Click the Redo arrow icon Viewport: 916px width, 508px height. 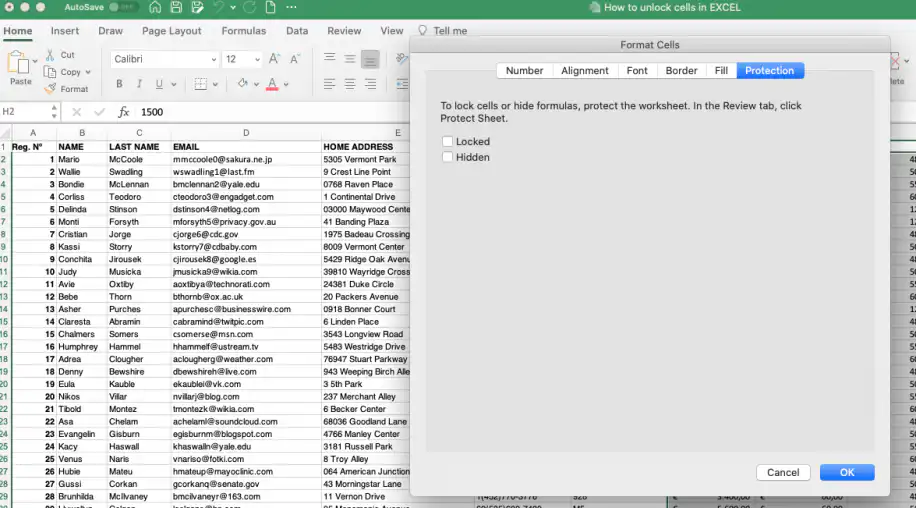pyautogui.click(x=249, y=8)
